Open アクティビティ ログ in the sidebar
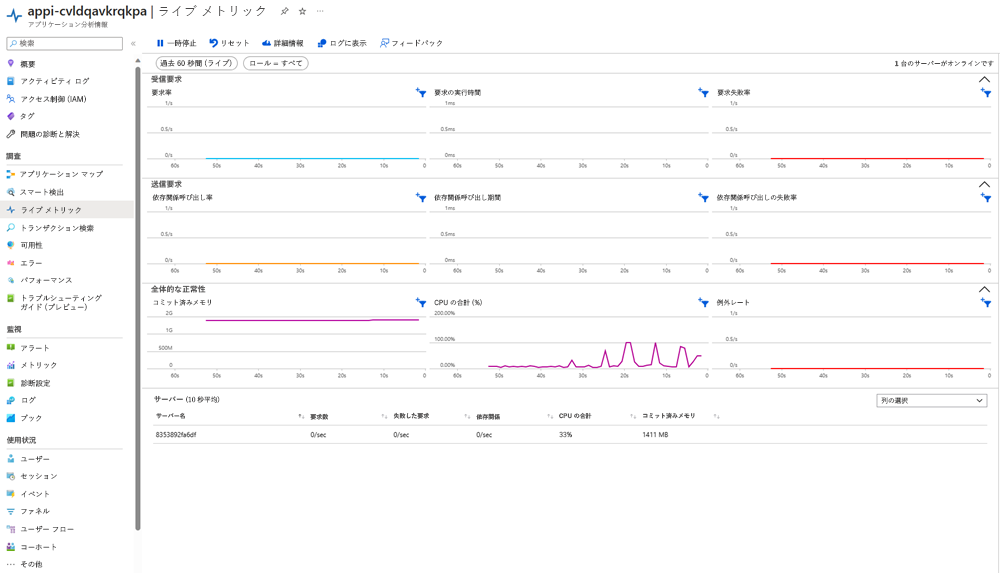1000x573 pixels. tap(55, 81)
